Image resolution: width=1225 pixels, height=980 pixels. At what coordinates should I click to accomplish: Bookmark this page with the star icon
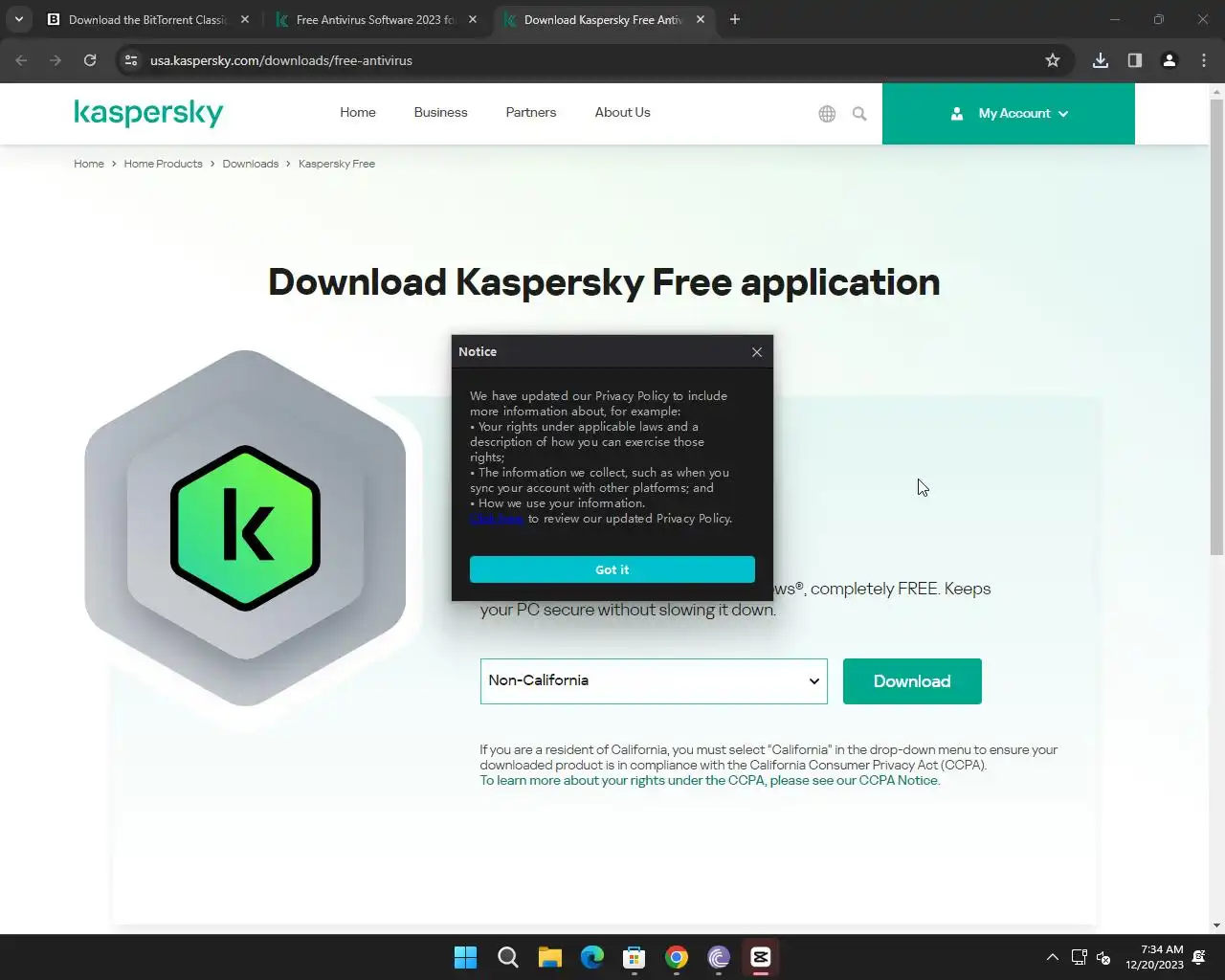tap(1053, 60)
